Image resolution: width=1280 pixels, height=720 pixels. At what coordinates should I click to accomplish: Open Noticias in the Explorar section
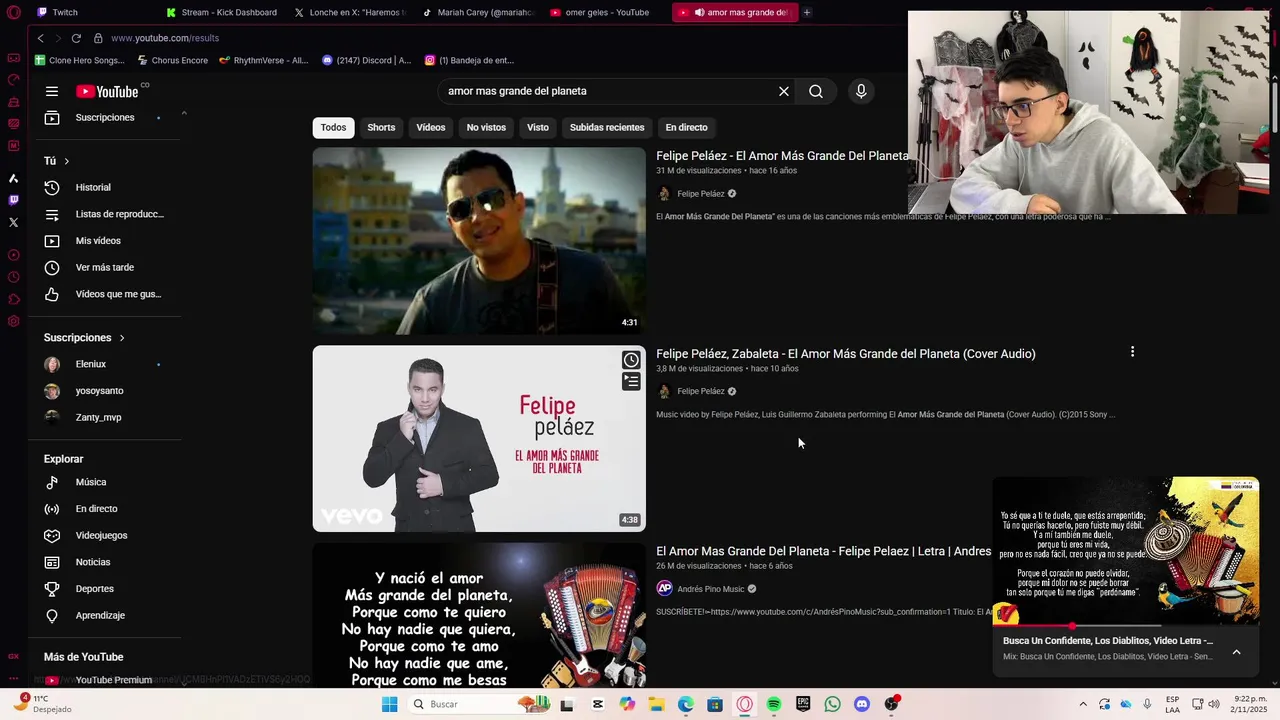[104, 562]
